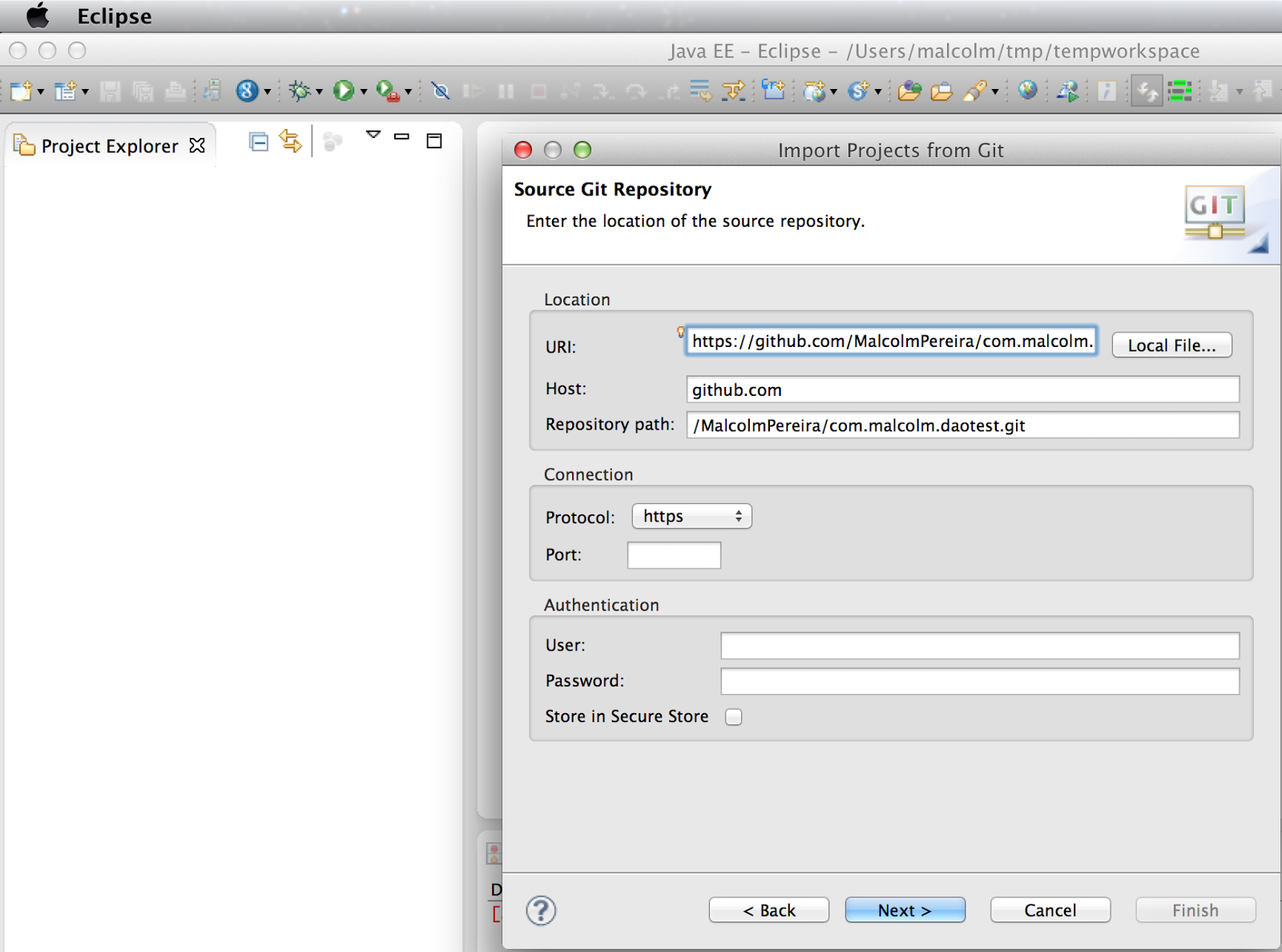The height and width of the screenshot is (952, 1282).
Task: Click the < Back button
Action: (769, 910)
